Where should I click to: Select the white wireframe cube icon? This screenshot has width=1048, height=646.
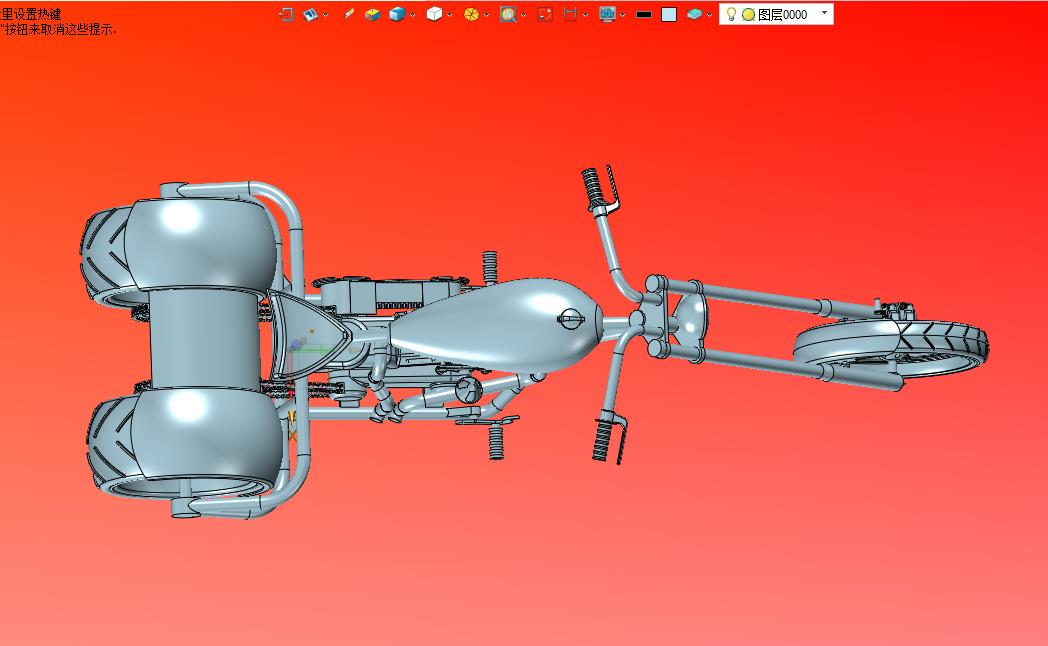point(434,14)
